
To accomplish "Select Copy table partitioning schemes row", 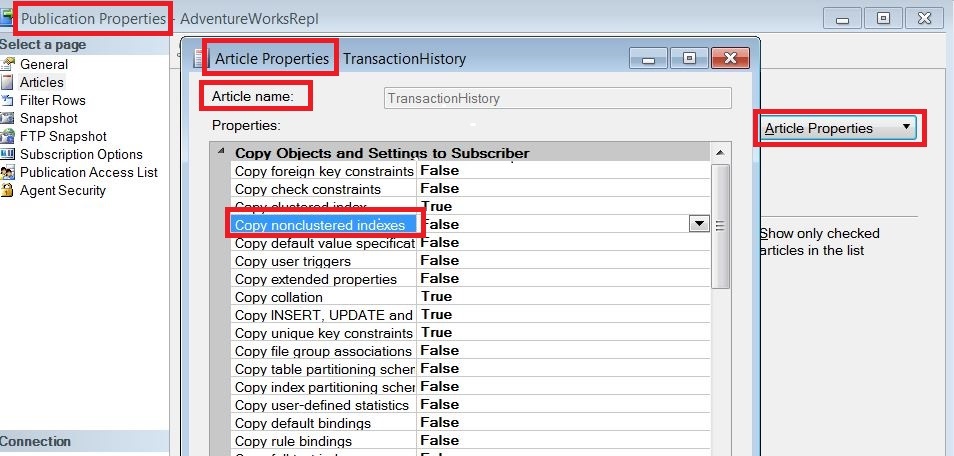I will click(470, 368).
